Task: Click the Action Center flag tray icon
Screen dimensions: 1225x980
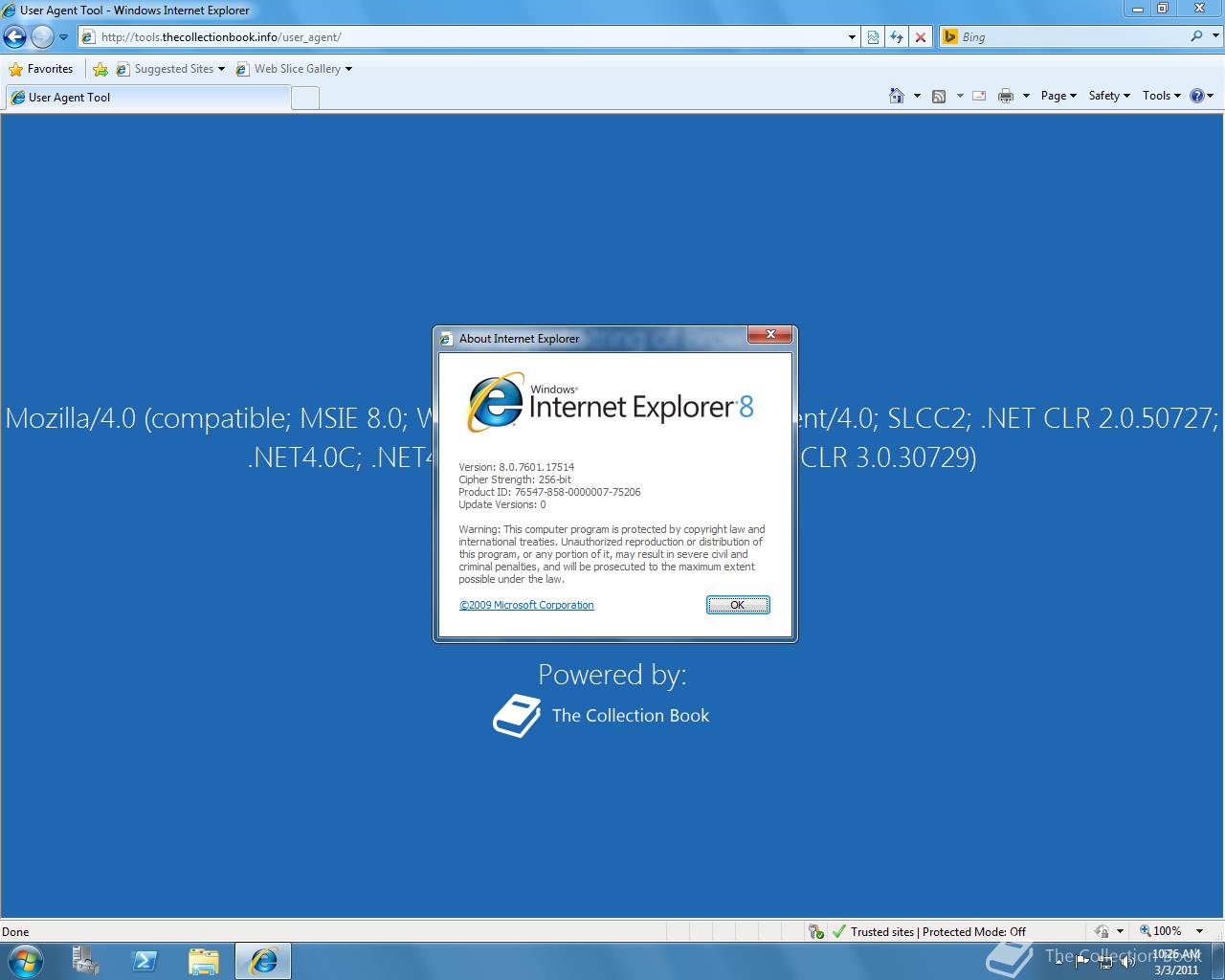Action: click(x=1082, y=961)
